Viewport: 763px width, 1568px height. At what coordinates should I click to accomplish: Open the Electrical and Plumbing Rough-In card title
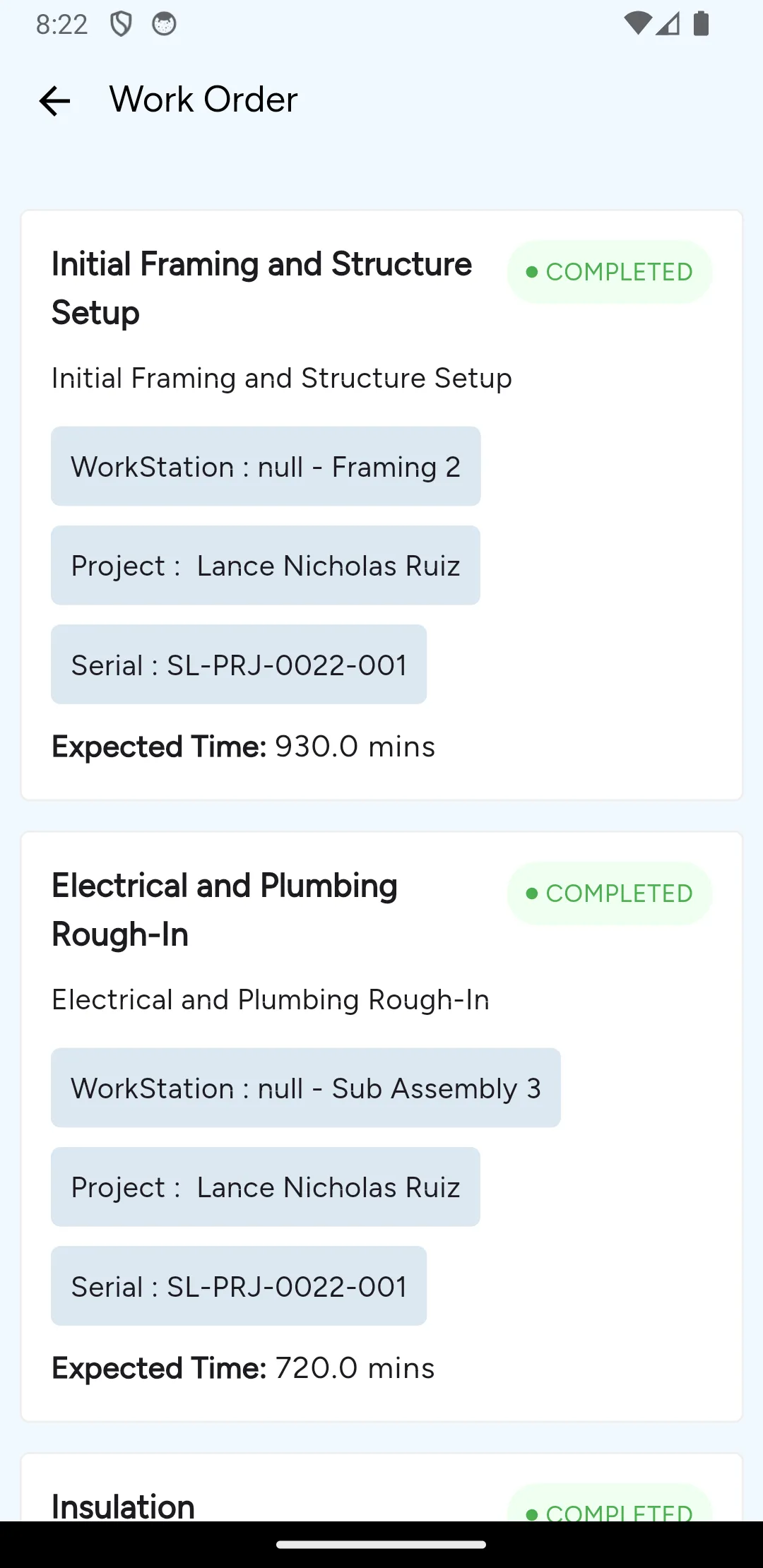(x=225, y=910)
